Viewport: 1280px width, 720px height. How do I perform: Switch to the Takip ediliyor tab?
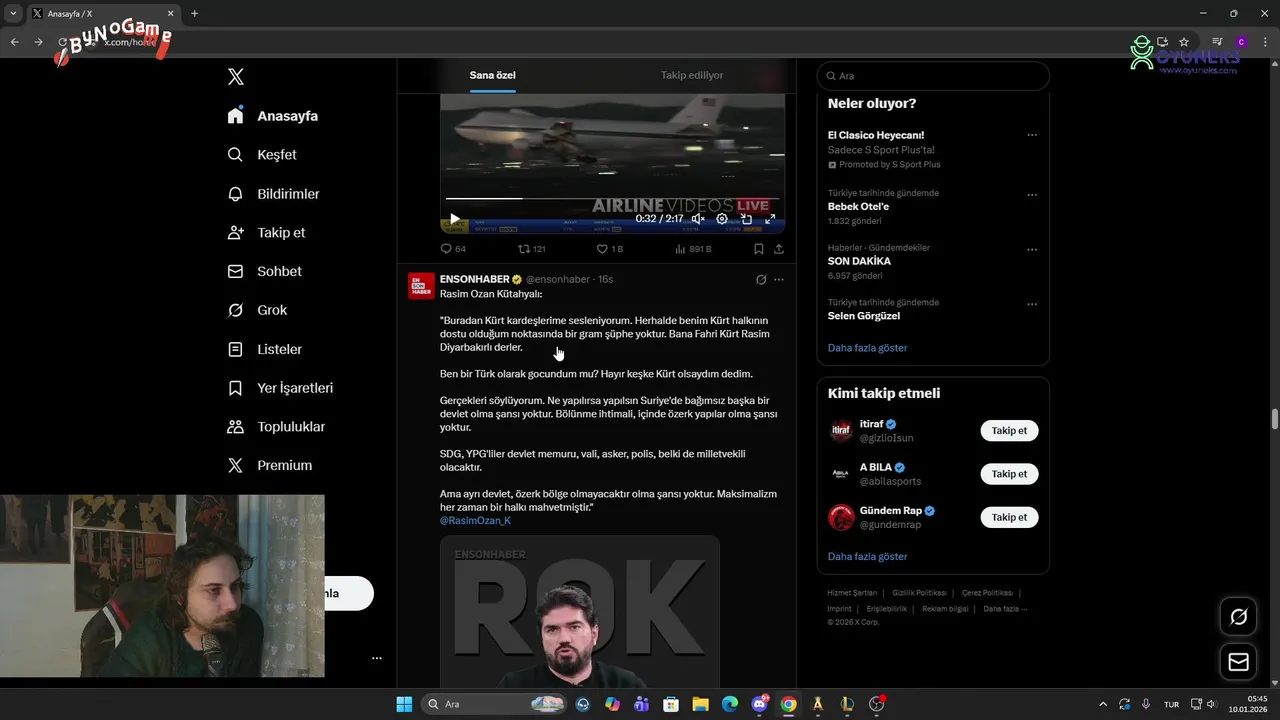(692, 75)
